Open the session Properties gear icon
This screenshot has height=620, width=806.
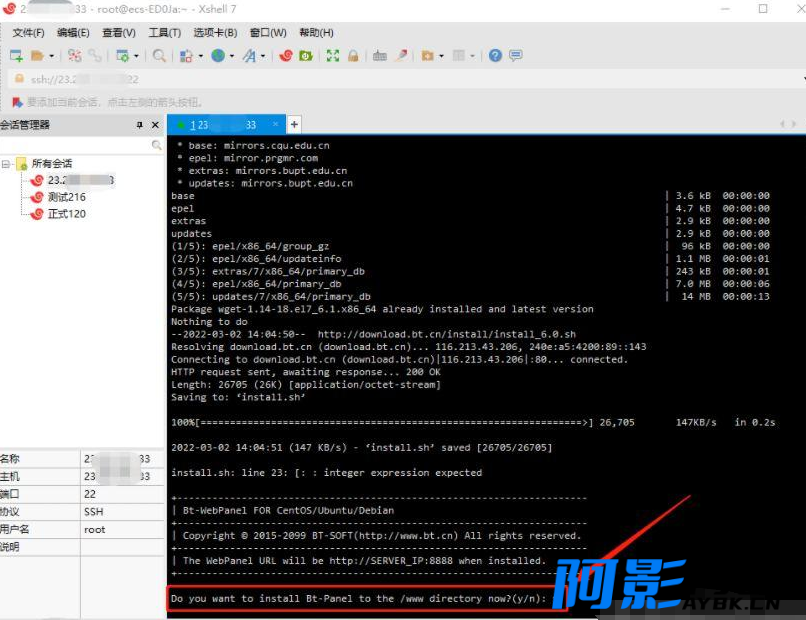point(122,56)
